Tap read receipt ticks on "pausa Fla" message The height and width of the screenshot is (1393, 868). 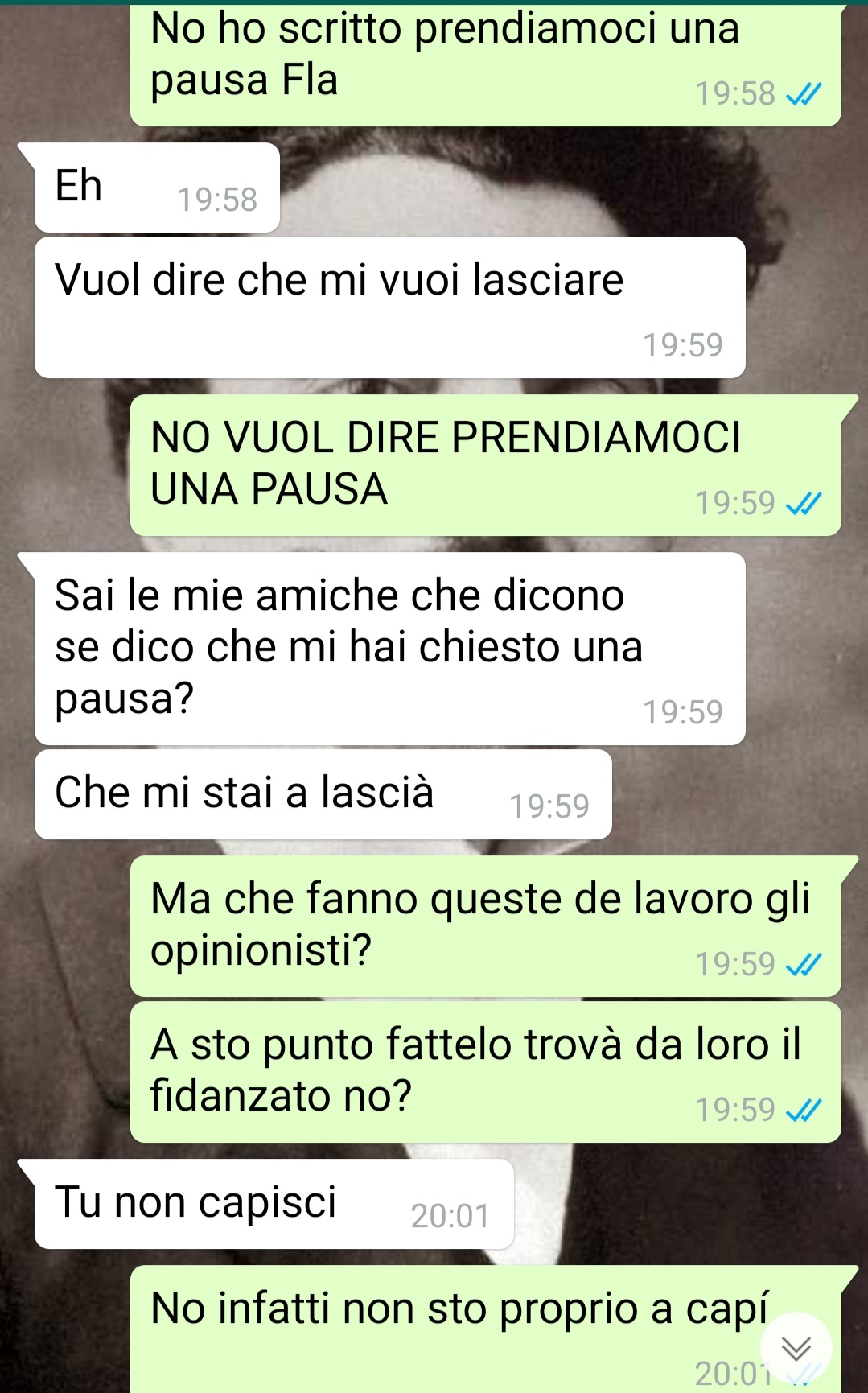(803, 95)
